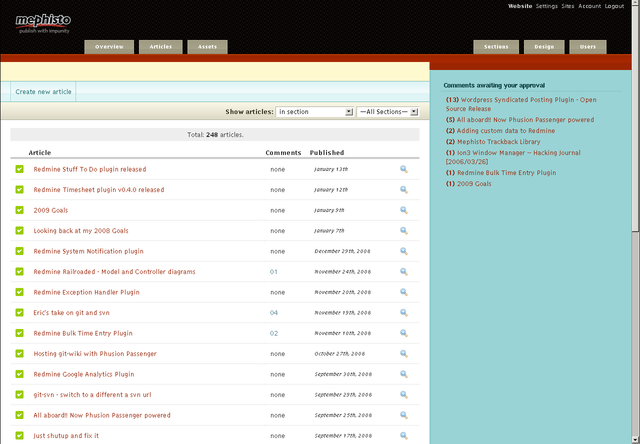The image size is (640, 444).
Task: Open Account in top menu
Action: tap(589, 6)
